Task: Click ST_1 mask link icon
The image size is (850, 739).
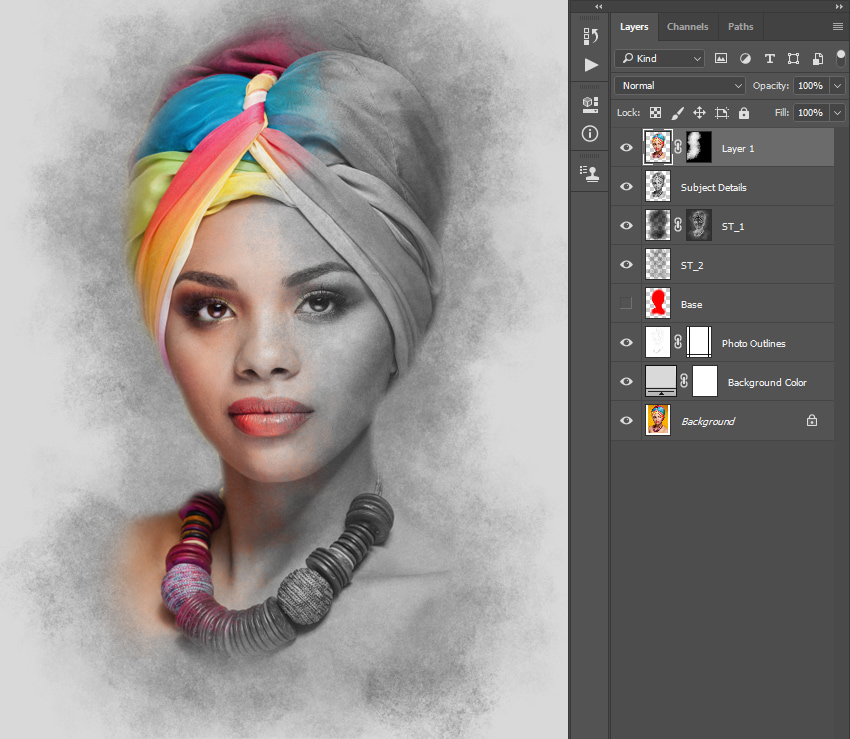Action: click(x=678, y=225)
